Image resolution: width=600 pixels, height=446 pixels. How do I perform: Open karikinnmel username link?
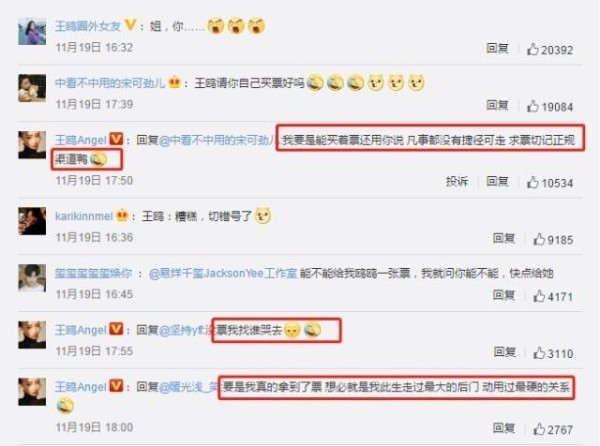click(84, 216)
